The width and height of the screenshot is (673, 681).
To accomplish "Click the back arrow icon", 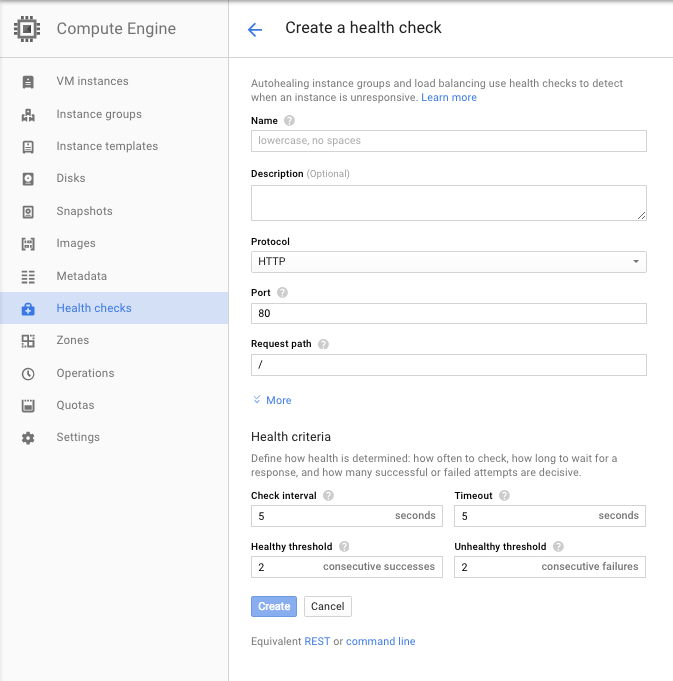I will [255, 30].
